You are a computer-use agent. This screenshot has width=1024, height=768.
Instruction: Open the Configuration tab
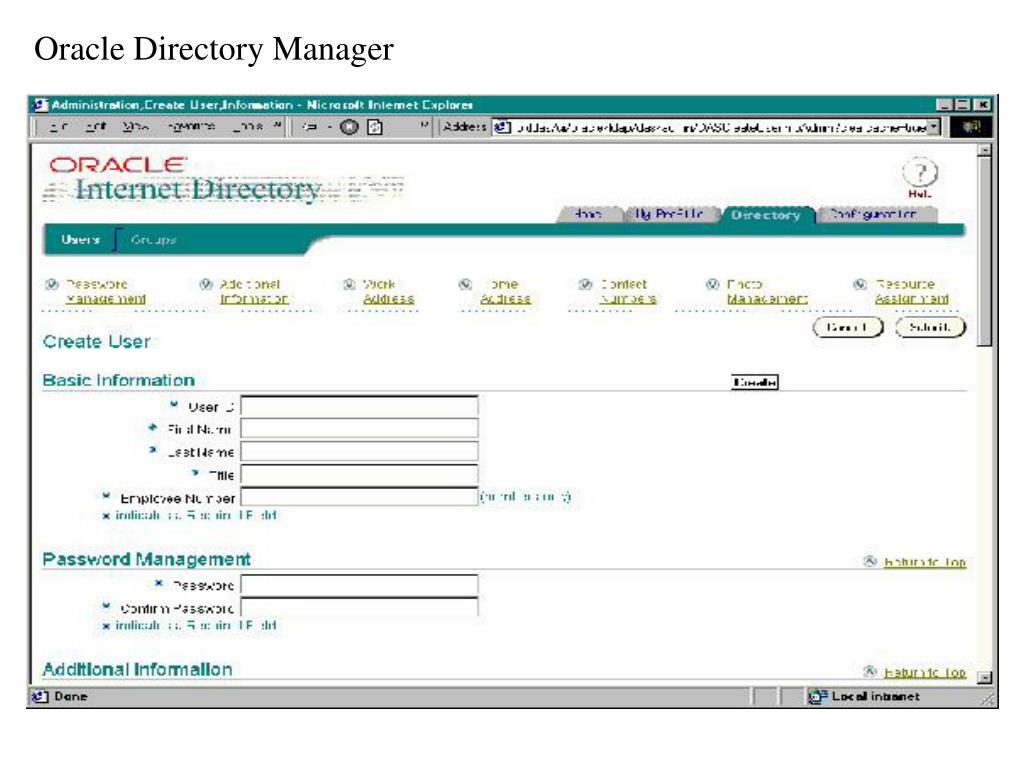[x=874, y=214]
